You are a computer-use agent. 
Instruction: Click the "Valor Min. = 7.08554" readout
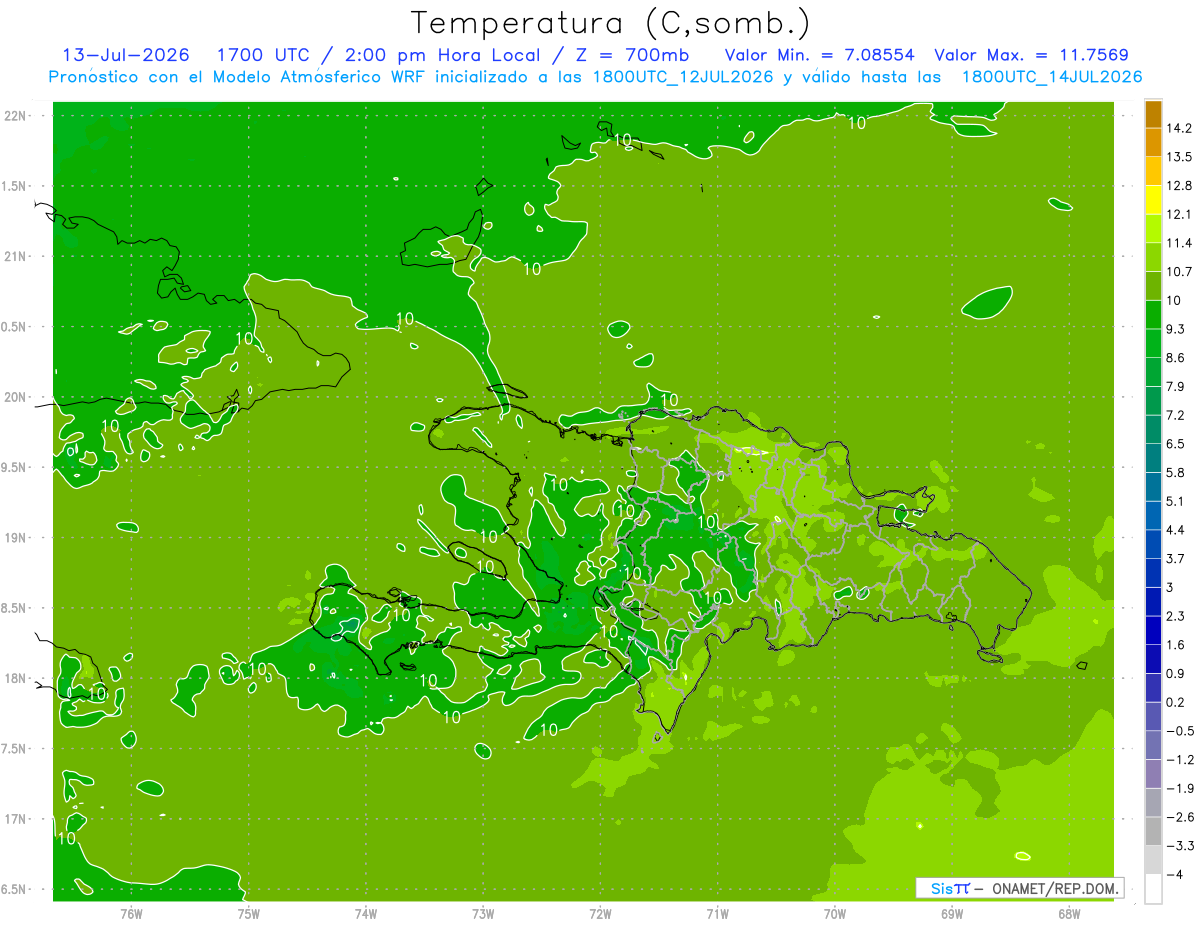pos(819,55)
